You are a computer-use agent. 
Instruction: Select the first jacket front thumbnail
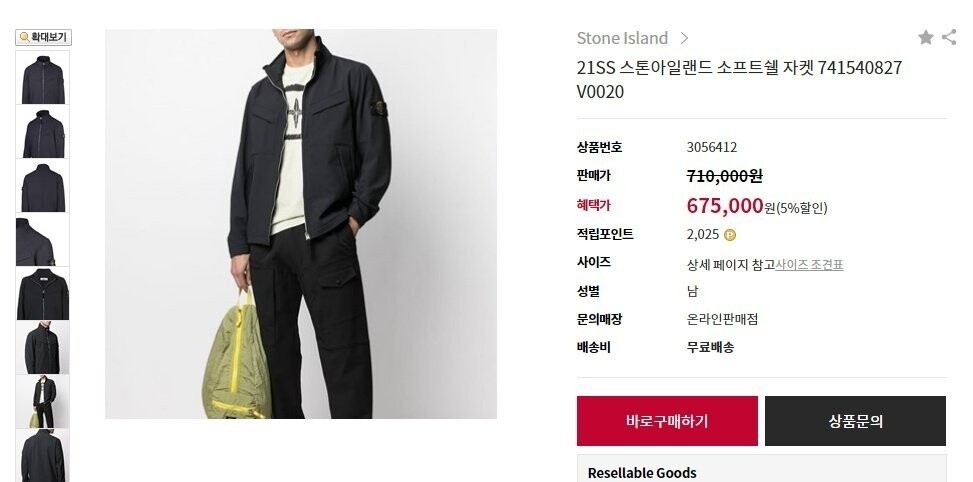pos(43,78)
